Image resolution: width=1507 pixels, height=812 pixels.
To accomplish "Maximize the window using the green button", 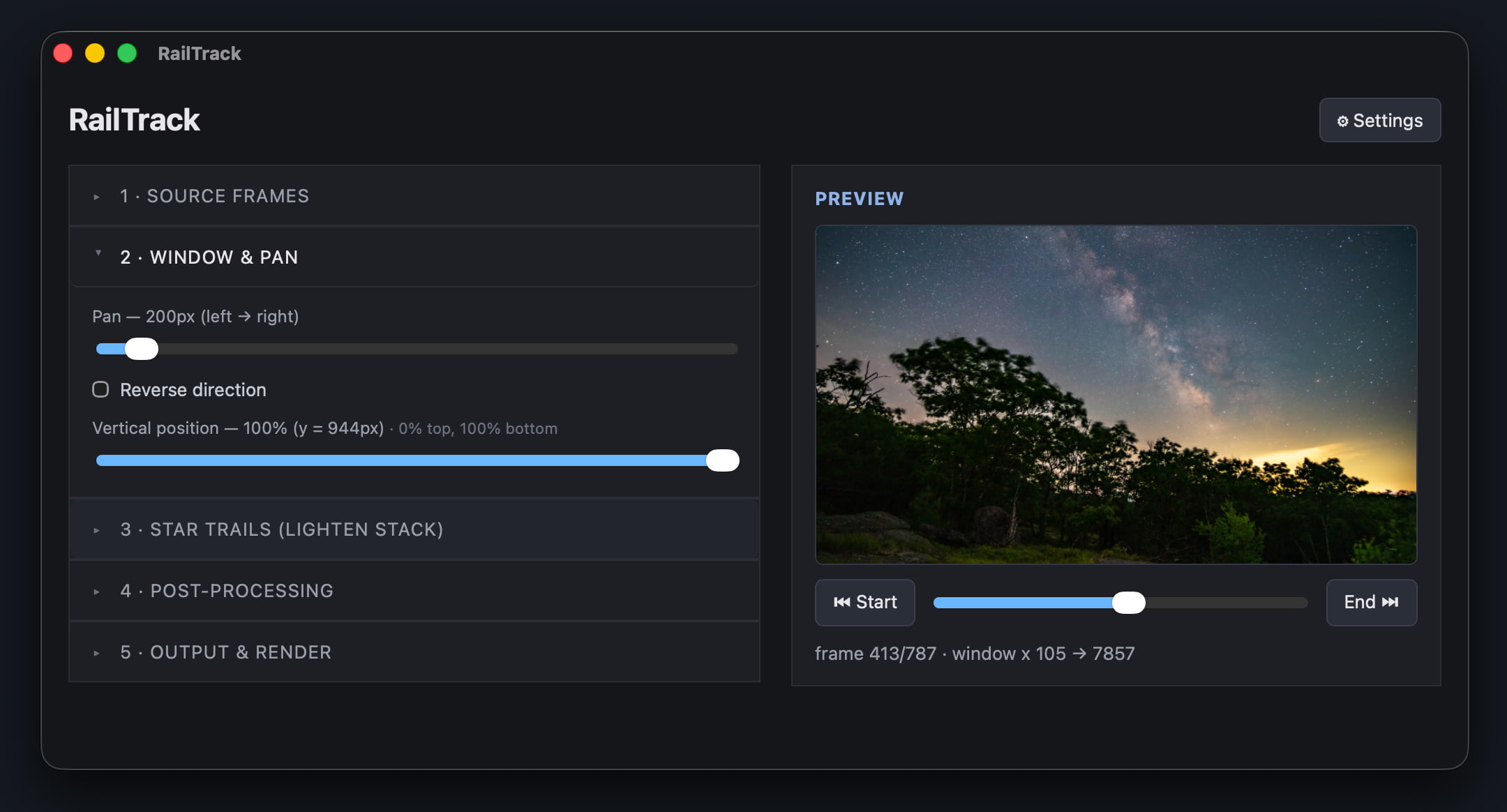I will click(x=127, y=53).
